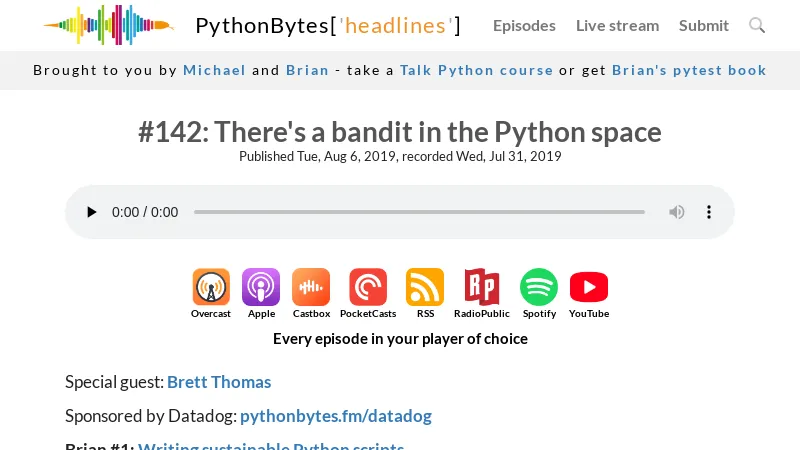Screen dimensions: 800x450
Task: Open the RadioPublic icon
Action: (x=482, y=288)
